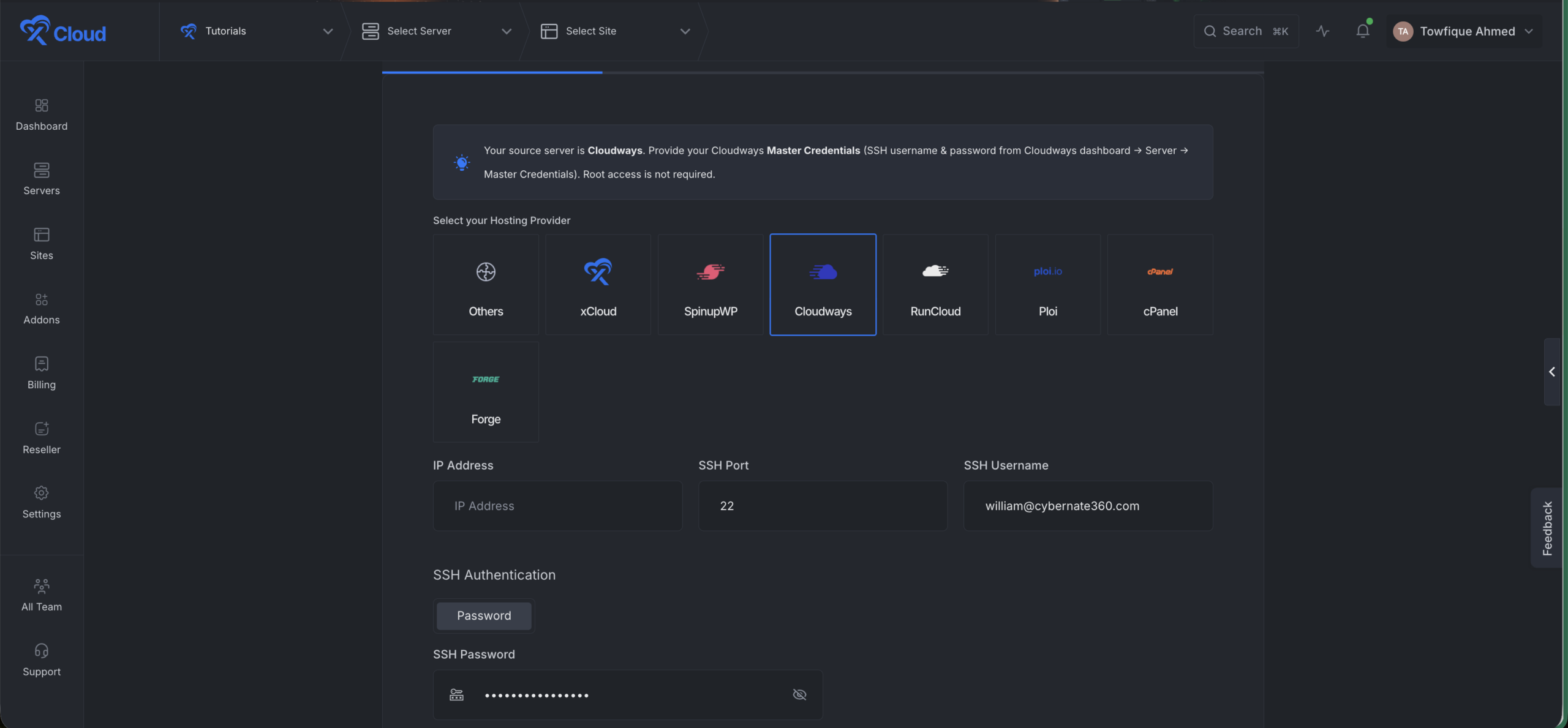Toggle SSH password visibility eye icon
1568x728 pixels.
tap(799, 695)
